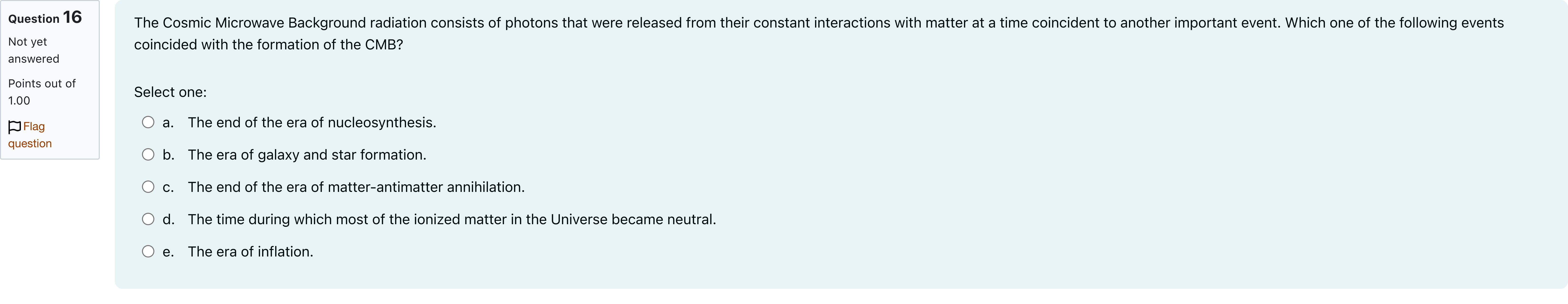Click answer text about ionized matter becoming neutral
The image size is (1568, 304).
click(452, 219)
